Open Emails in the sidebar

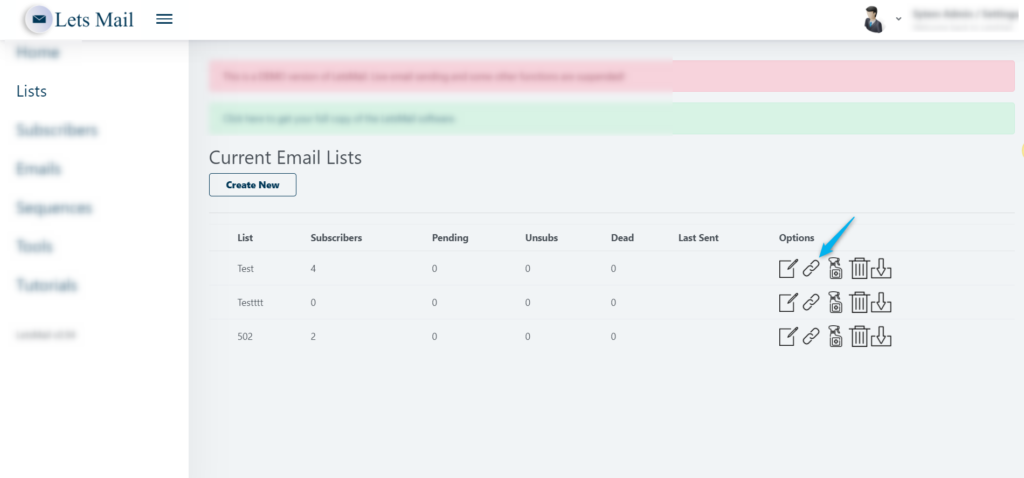point(39,169)
